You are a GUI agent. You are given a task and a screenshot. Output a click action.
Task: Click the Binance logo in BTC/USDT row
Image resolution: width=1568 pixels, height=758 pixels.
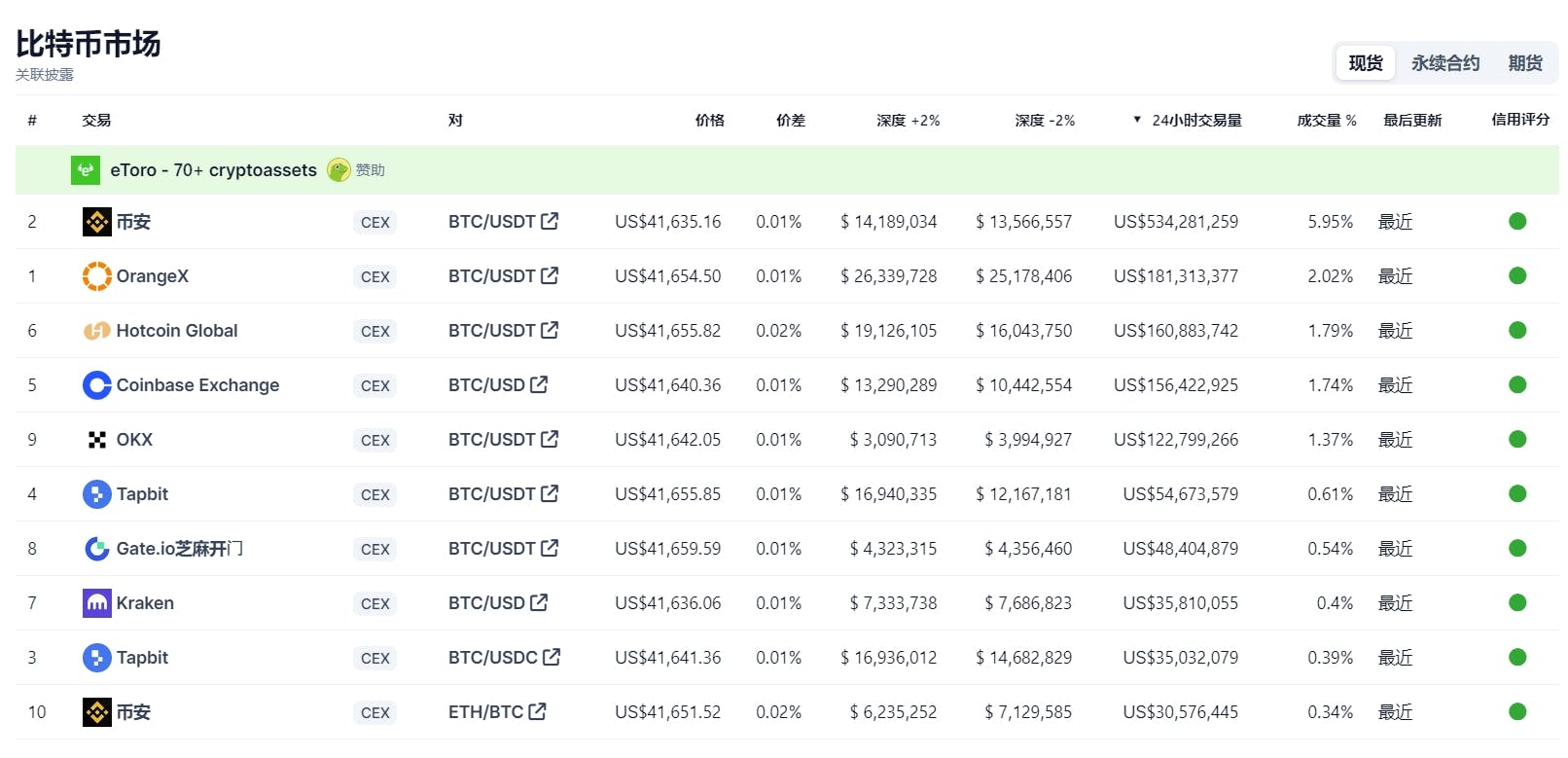tap(96, 222)
